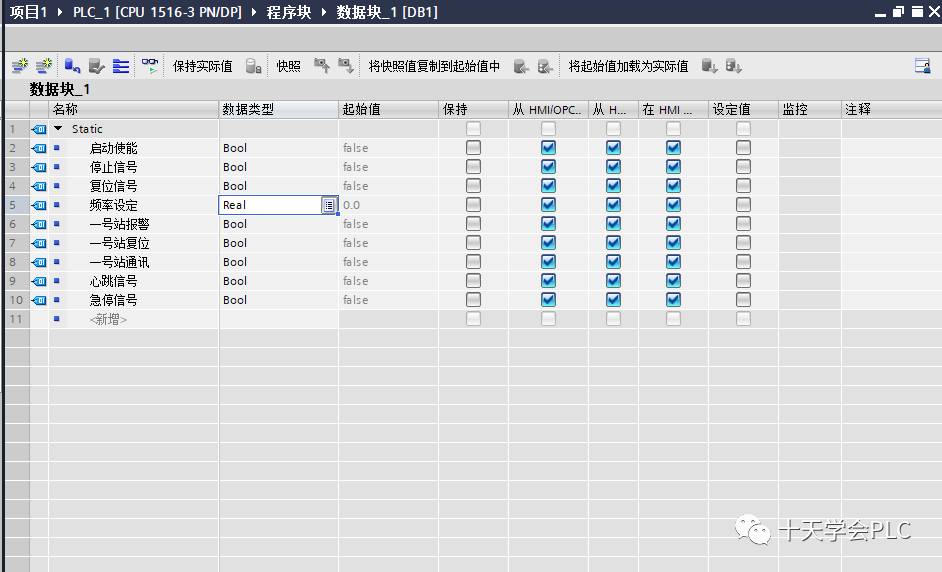Click 项目1 in the breadcrumb
942x572 pixels.
pos(28,12)
